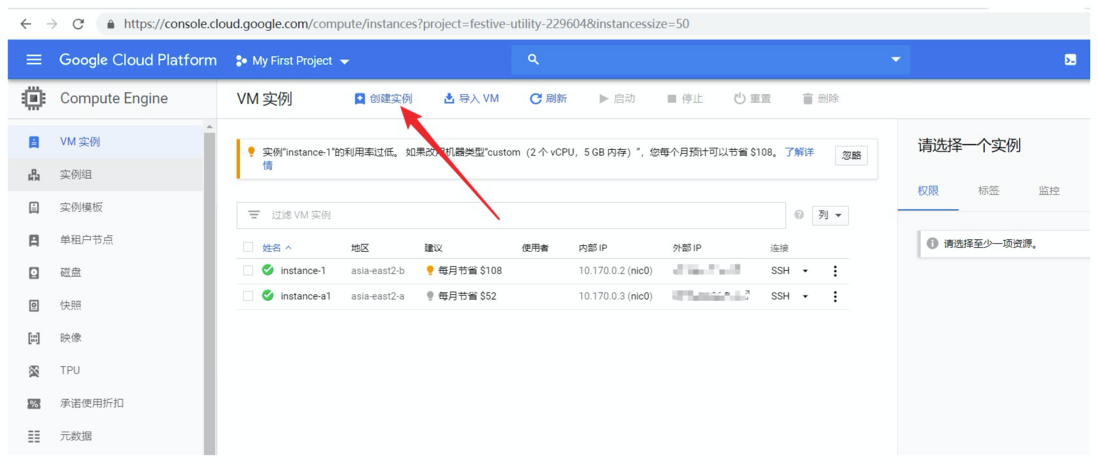
Task: Click internal IP 10.170.0.3 (nic0)
Action: pyautogui.click(x=616, y=296)
